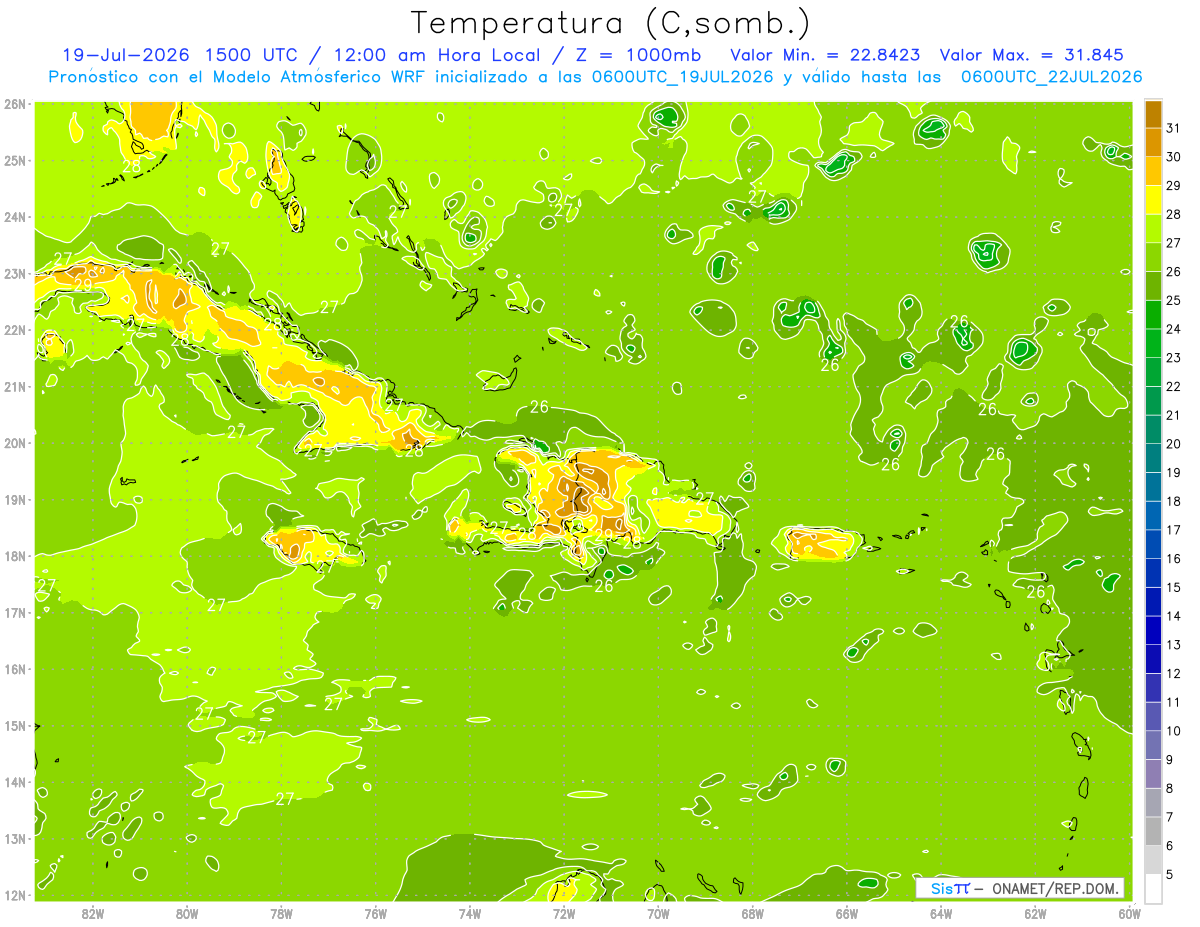Image resolution: width=1200 pixels, height=927 pixels.
Task: Click the color bar label 24
Action: (1173, 328)
